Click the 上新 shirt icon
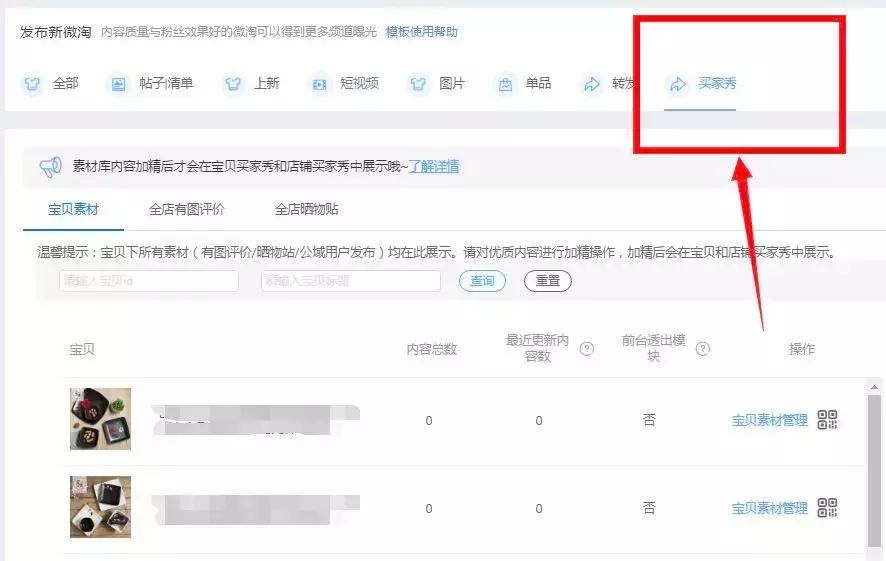Viewport: 886px width, 561px height. click(x=233, y=84)
